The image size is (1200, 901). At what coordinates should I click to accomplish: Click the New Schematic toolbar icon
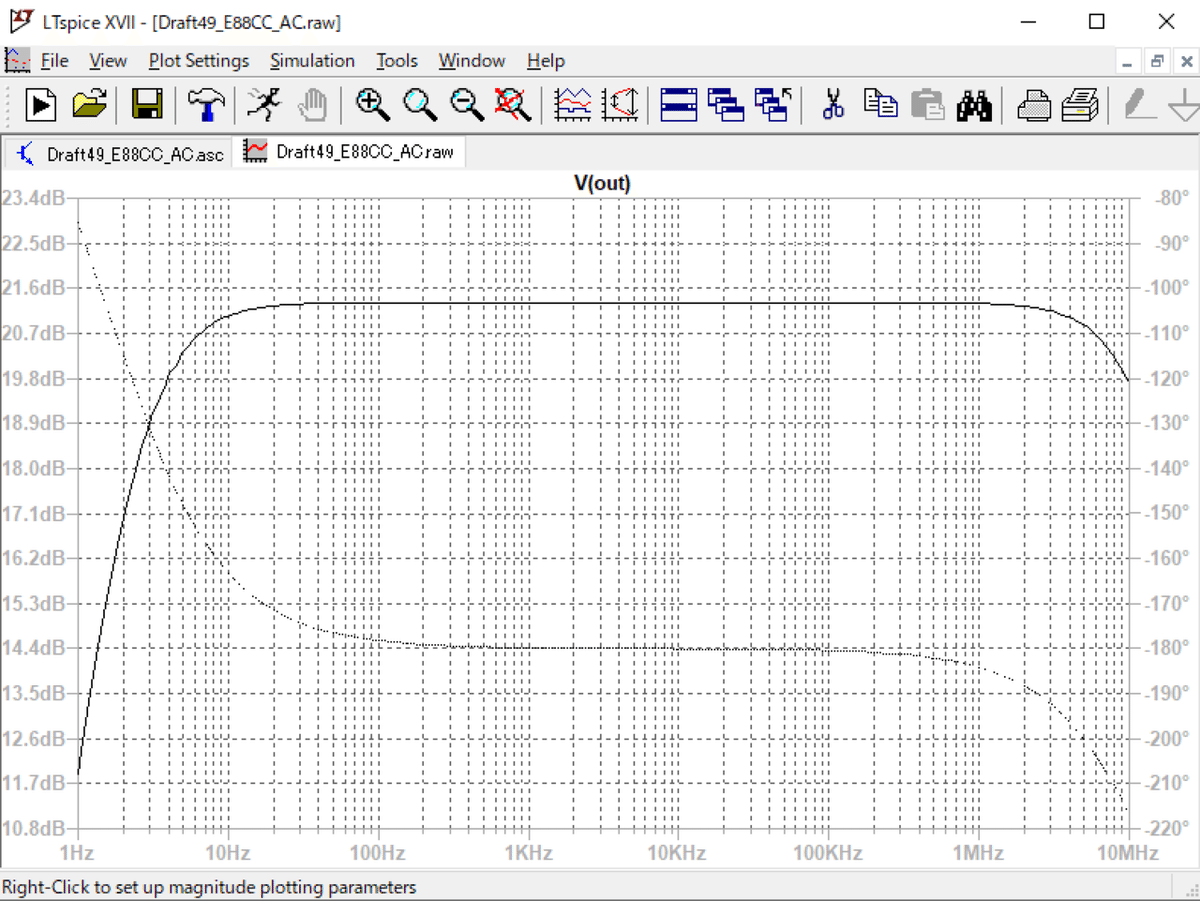[x=41, y=104]
